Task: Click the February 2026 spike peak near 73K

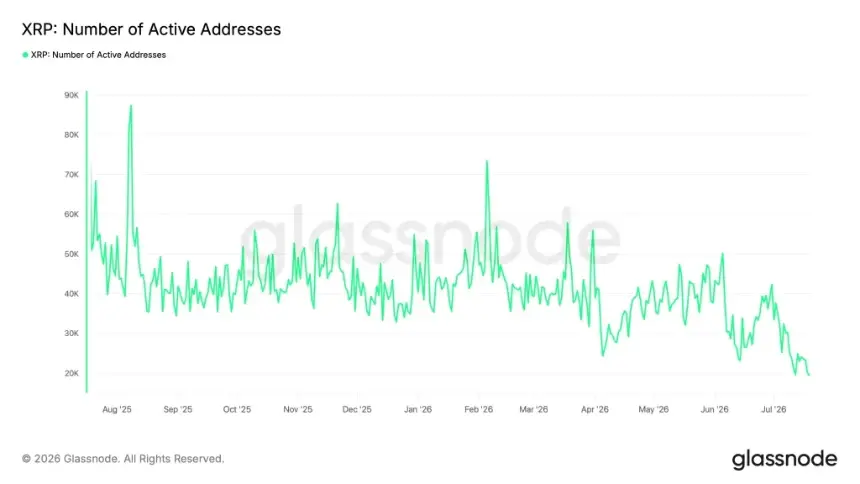Action: [486, 161]
